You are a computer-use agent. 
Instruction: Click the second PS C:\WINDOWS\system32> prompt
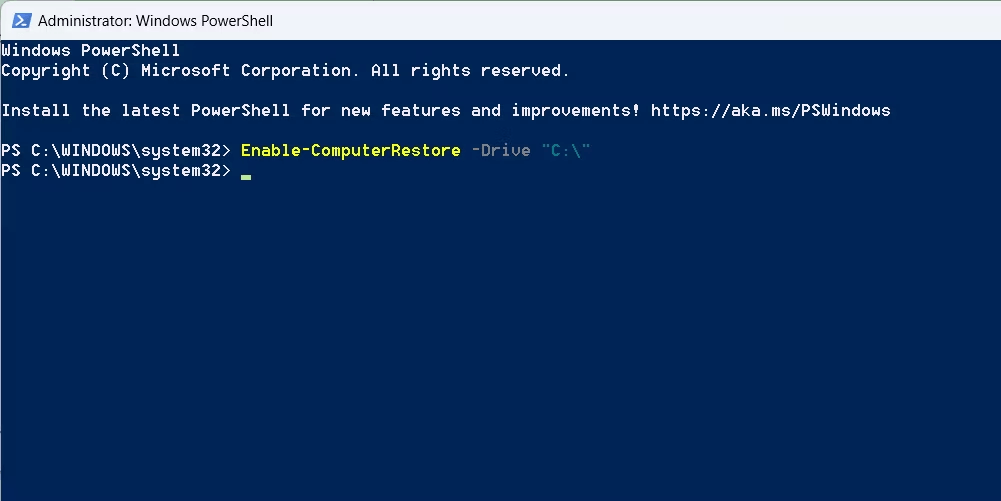click(x=116, y=171)
